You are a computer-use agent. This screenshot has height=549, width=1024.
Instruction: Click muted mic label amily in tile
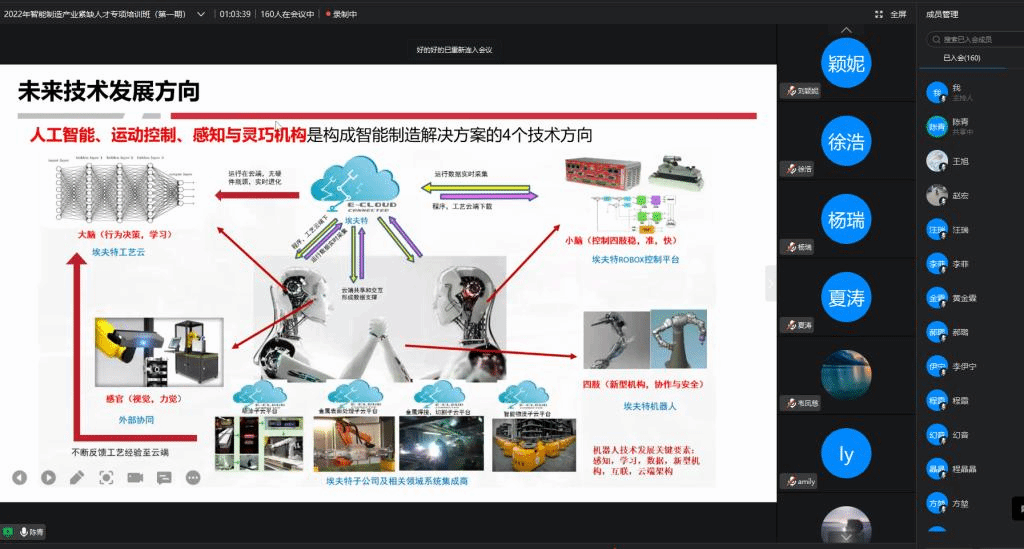pyautogui.click(x=799, y=482)
